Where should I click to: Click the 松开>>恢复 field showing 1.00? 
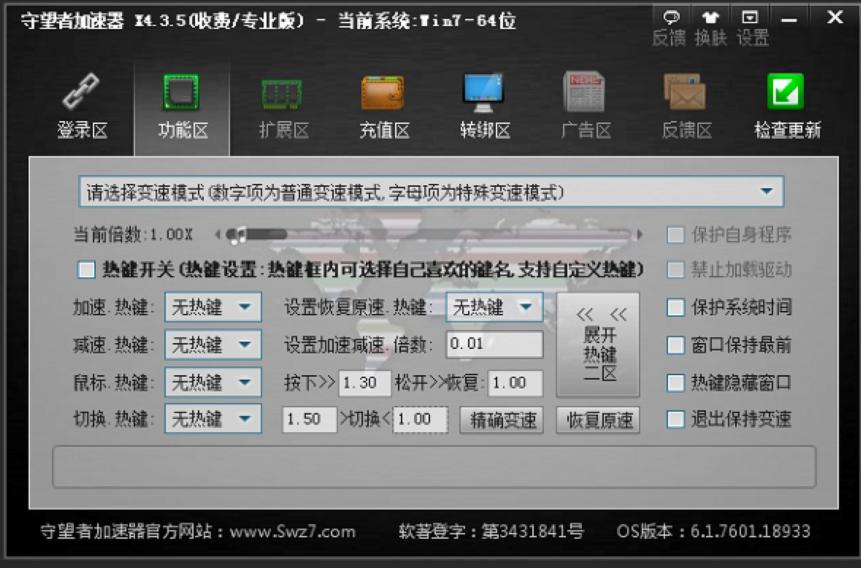point(516,382)
